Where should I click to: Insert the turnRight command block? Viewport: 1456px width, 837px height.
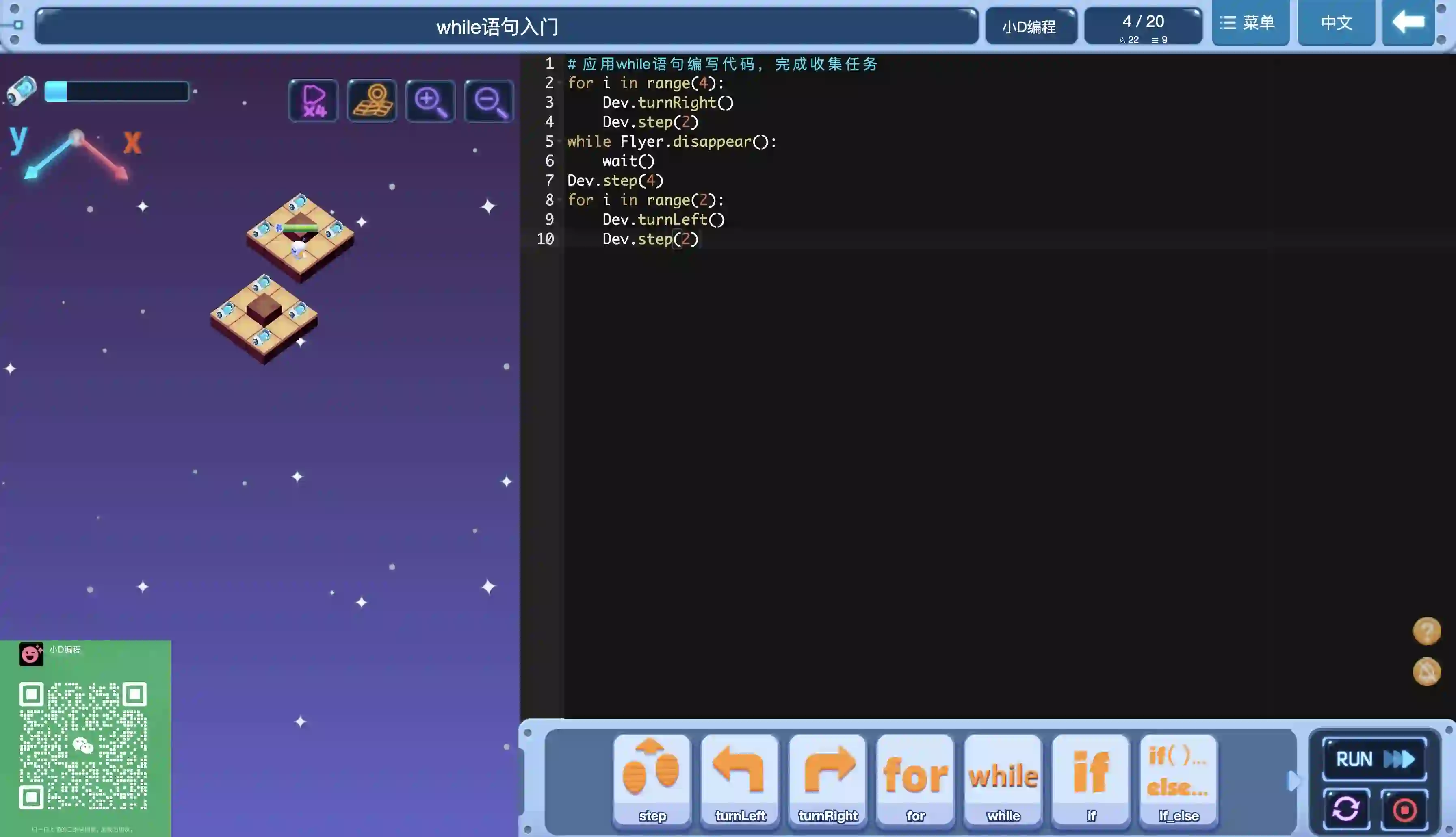pos(828,780)
